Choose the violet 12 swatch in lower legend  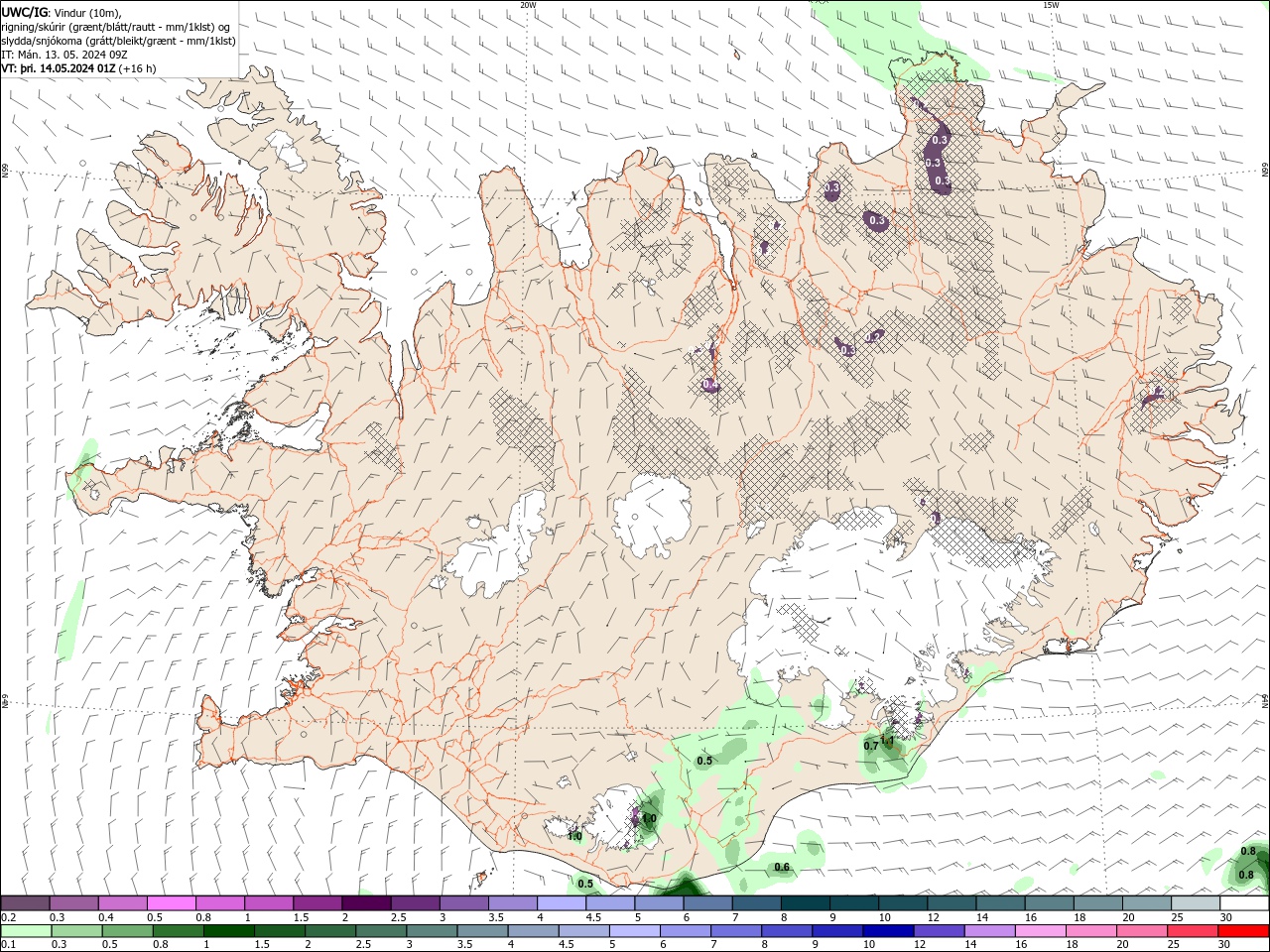[x=938, y=931]
